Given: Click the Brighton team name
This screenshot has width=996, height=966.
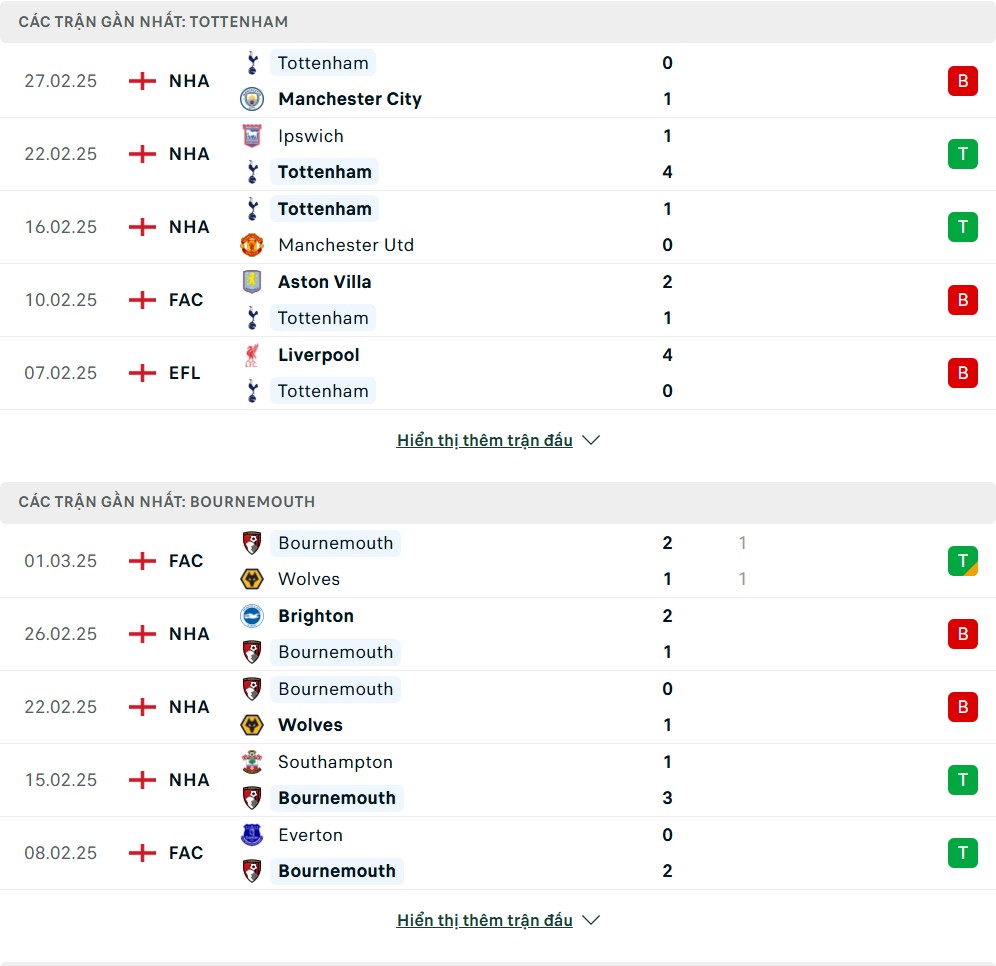Looking at the screenshot, I should coord(316,616).
